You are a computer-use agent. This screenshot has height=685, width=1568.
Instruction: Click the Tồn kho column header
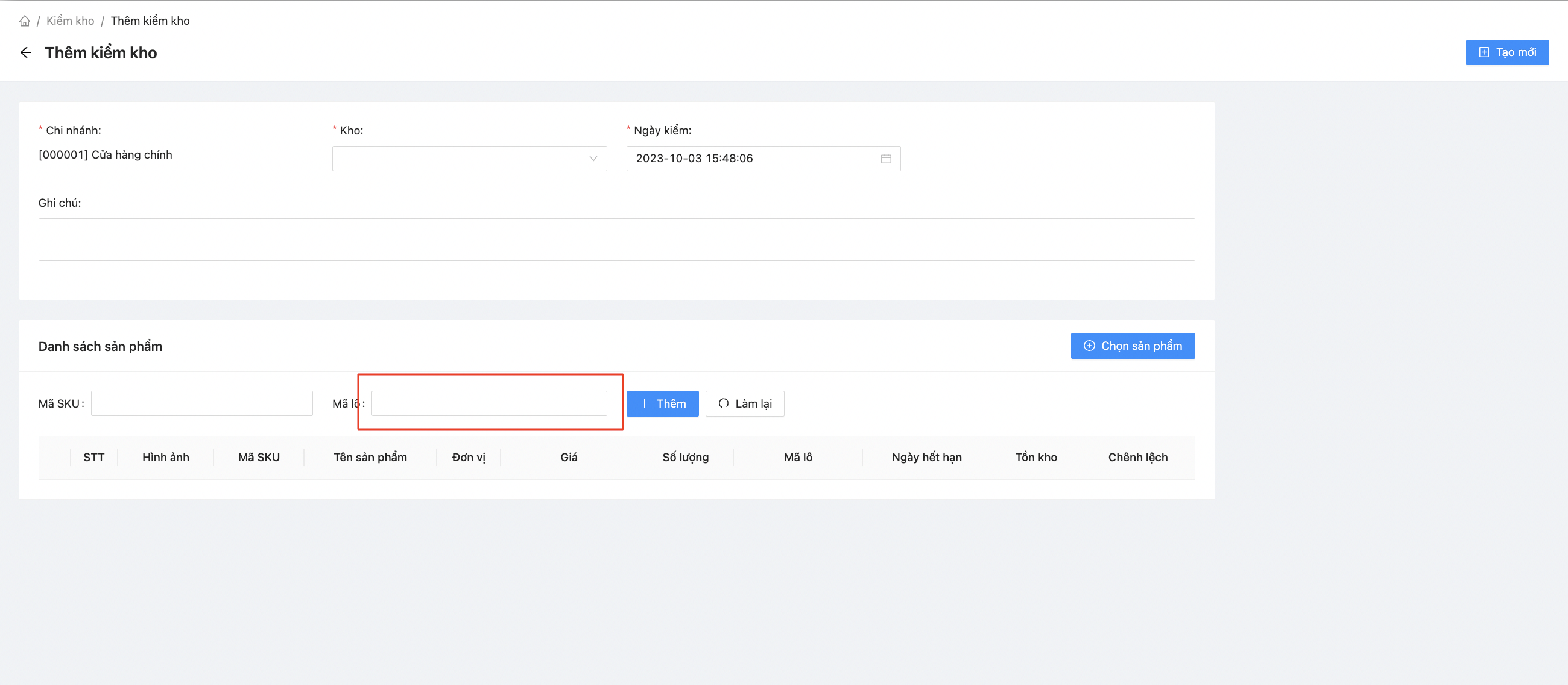(1036, 457)
